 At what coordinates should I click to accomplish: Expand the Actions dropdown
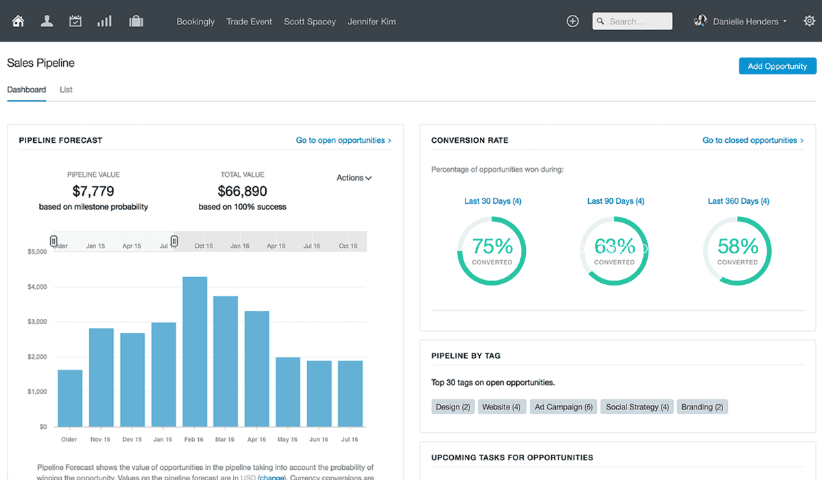(x=354, y=178)
